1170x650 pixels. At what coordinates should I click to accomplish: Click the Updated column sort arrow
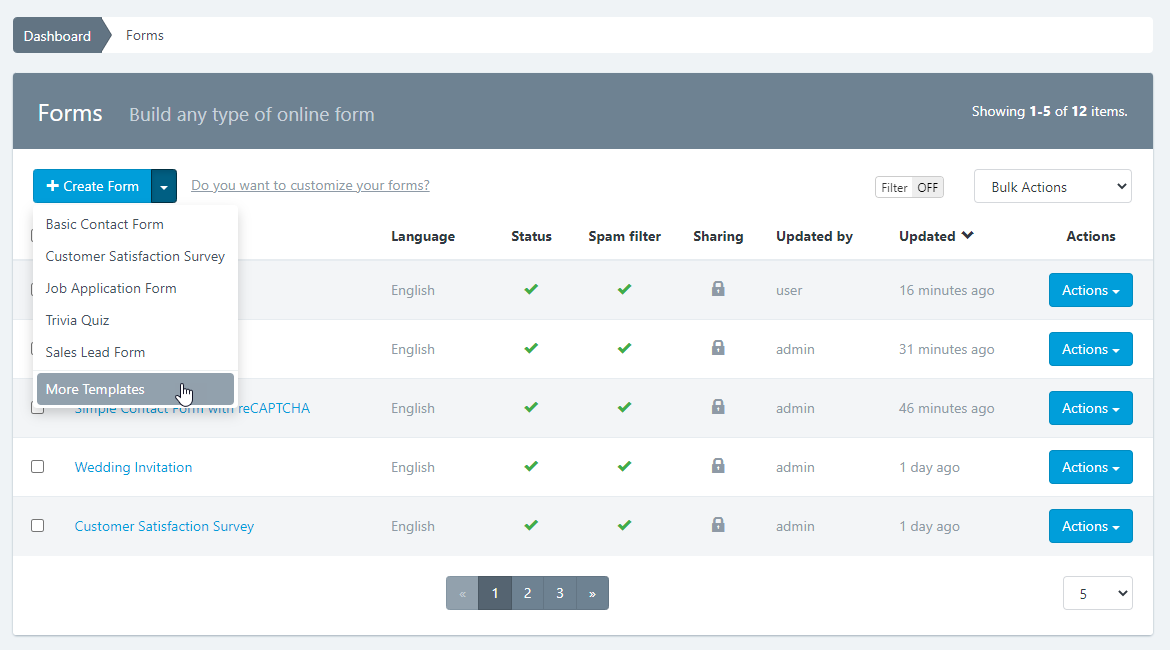point(967,236)
